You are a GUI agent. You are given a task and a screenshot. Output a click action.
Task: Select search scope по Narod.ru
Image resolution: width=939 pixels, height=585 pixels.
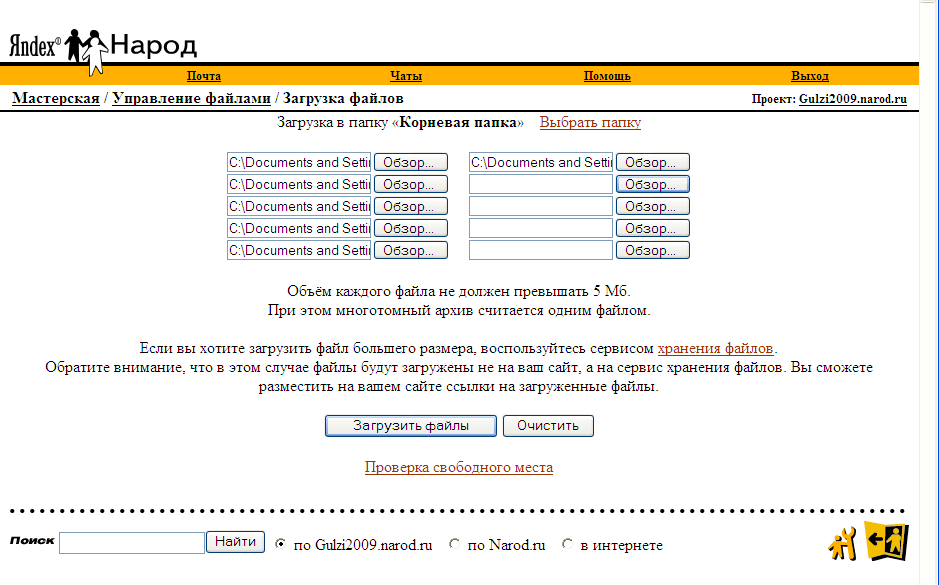point(455,544)
